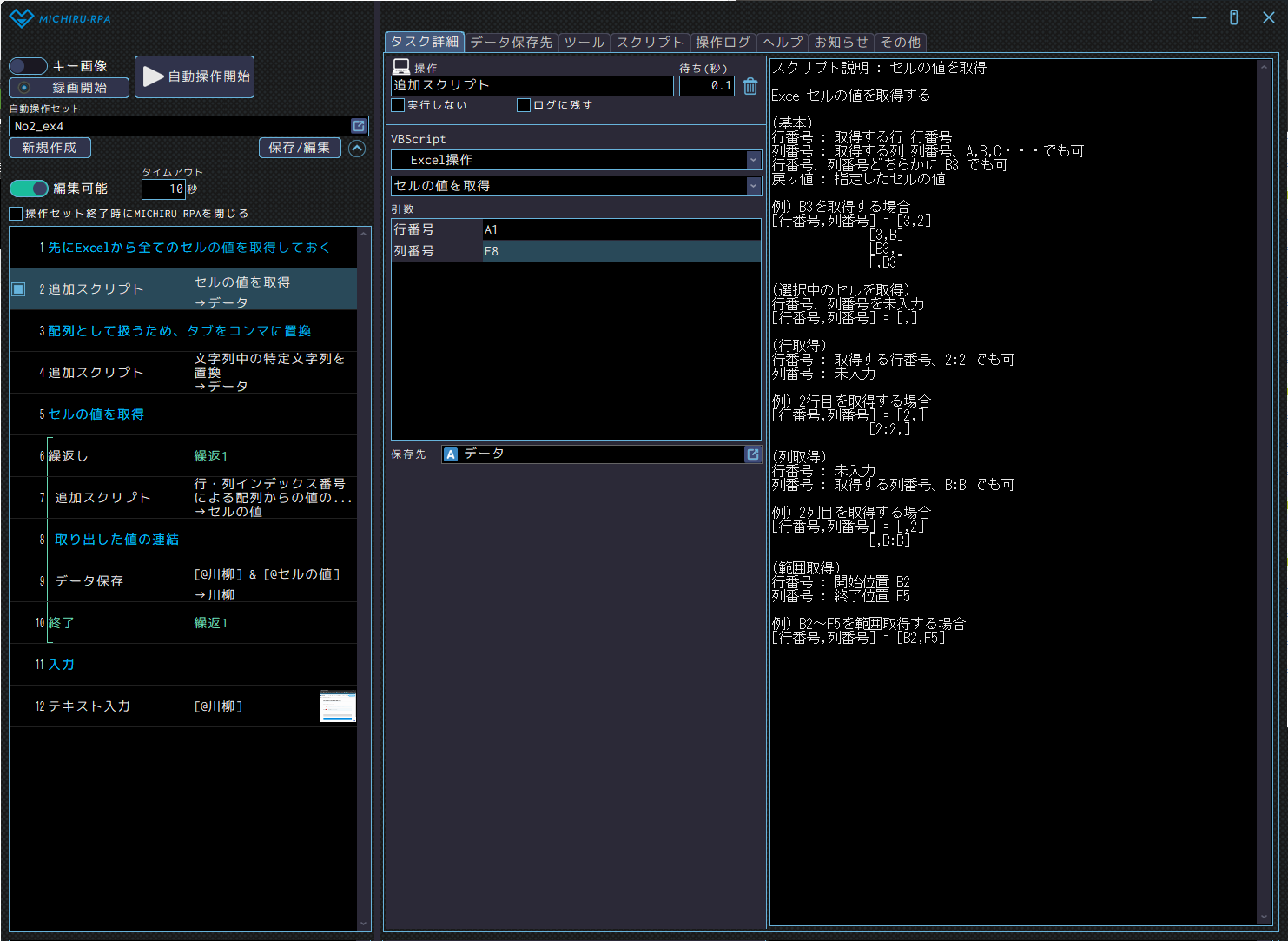
Task: Enable the ログに残す checkbox
Action: (524, 105)
